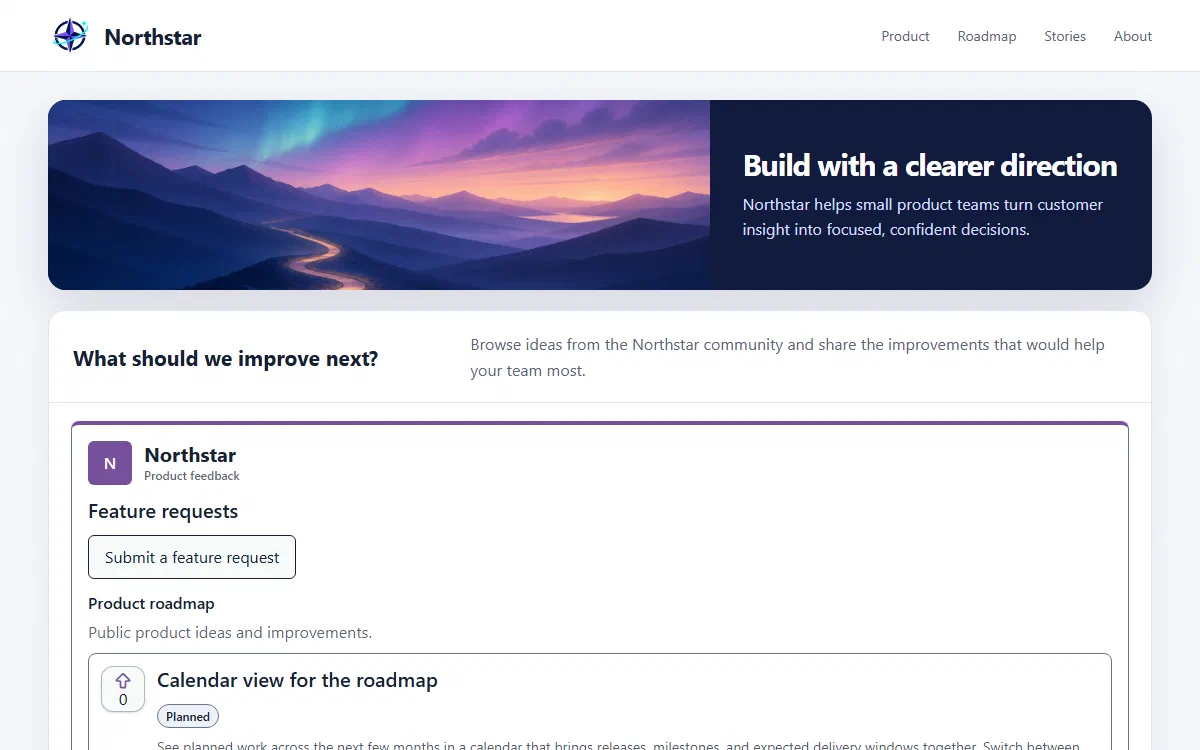The image size is (1200, 750).
Task: Click the 'Product feedback' subtitle
Action: click(x=192, y=476)
